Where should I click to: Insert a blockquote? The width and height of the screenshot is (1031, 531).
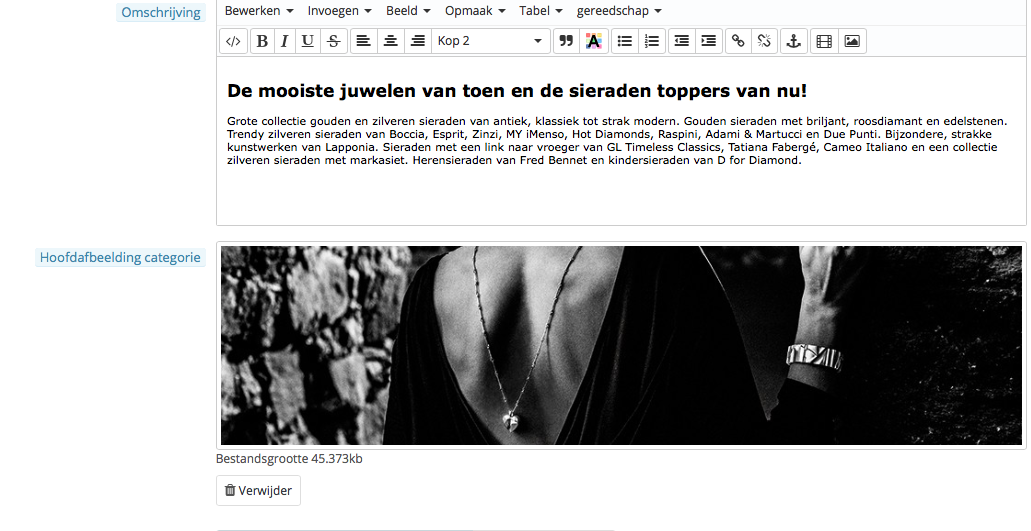565,41
